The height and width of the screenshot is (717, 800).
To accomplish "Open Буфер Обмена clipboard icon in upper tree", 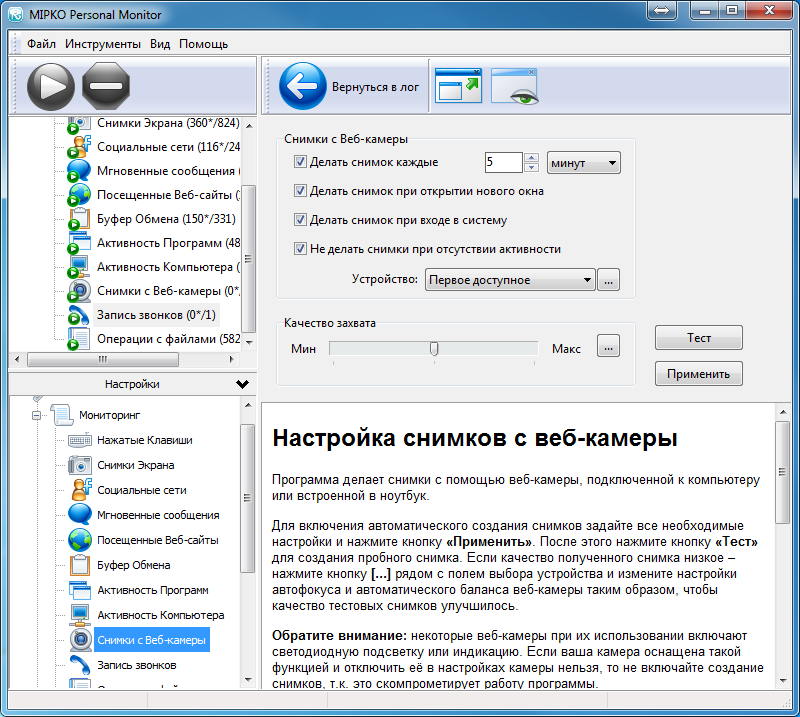I will point(79,219).
